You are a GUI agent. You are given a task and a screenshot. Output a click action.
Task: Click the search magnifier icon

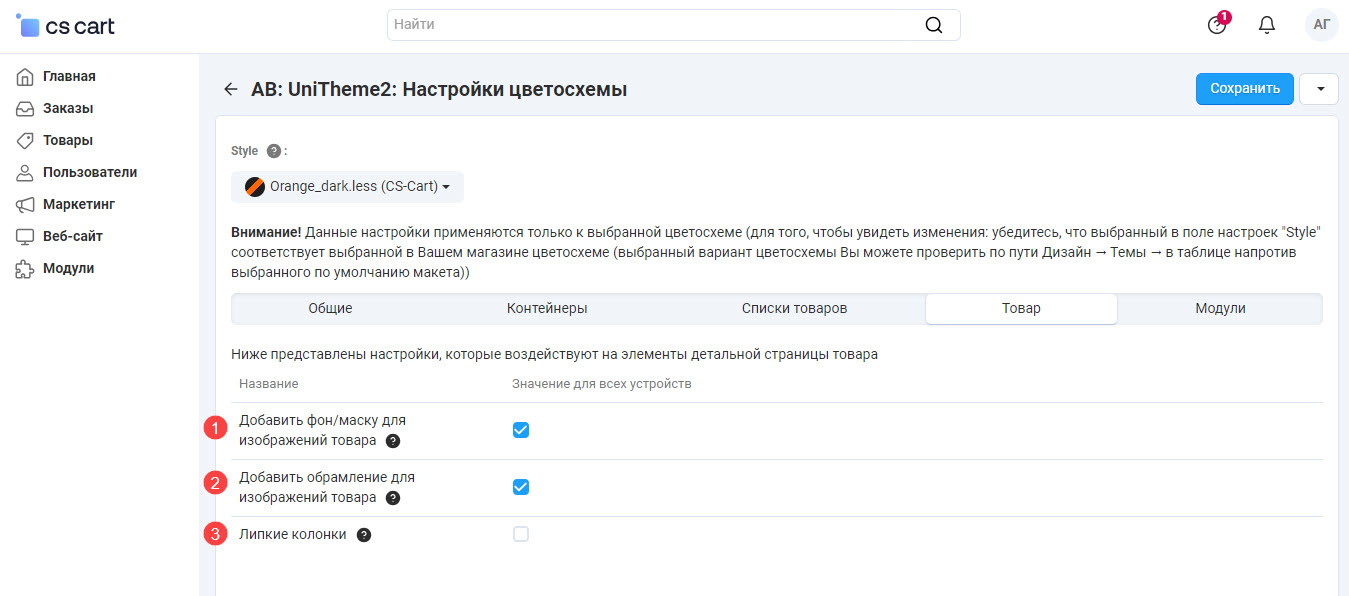click(934, 25)
